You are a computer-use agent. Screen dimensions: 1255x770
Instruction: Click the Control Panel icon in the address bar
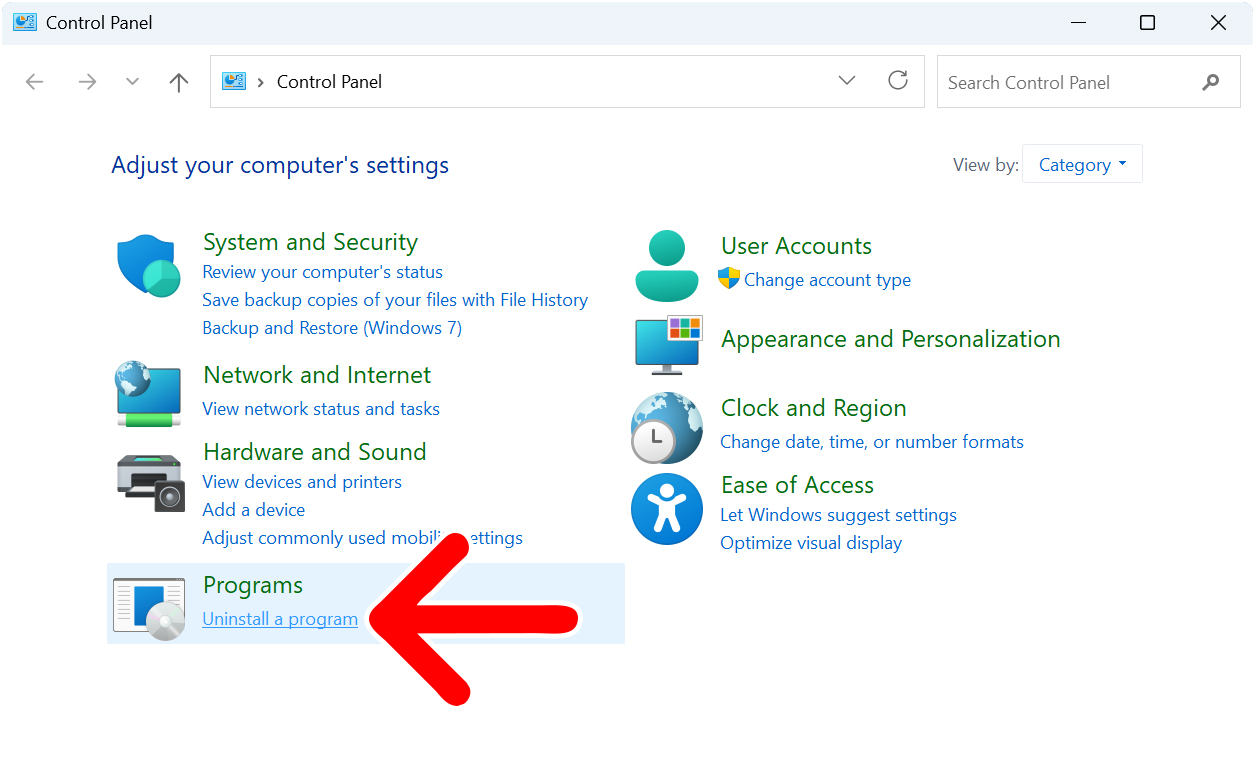pyautogui.click(x=232, y=82)
